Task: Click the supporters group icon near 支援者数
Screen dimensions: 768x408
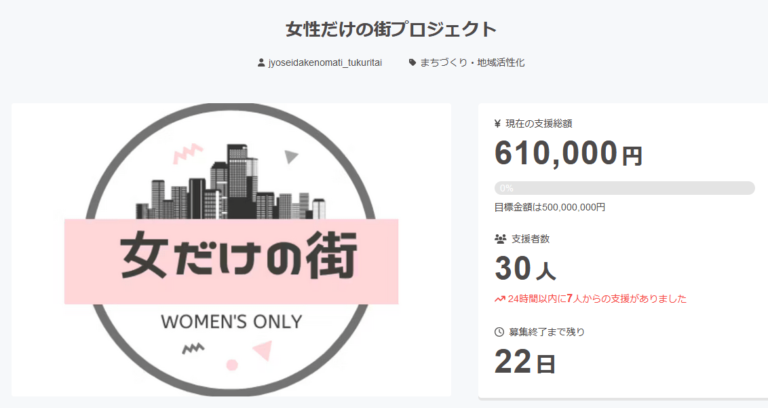Action: pos(500,239)
